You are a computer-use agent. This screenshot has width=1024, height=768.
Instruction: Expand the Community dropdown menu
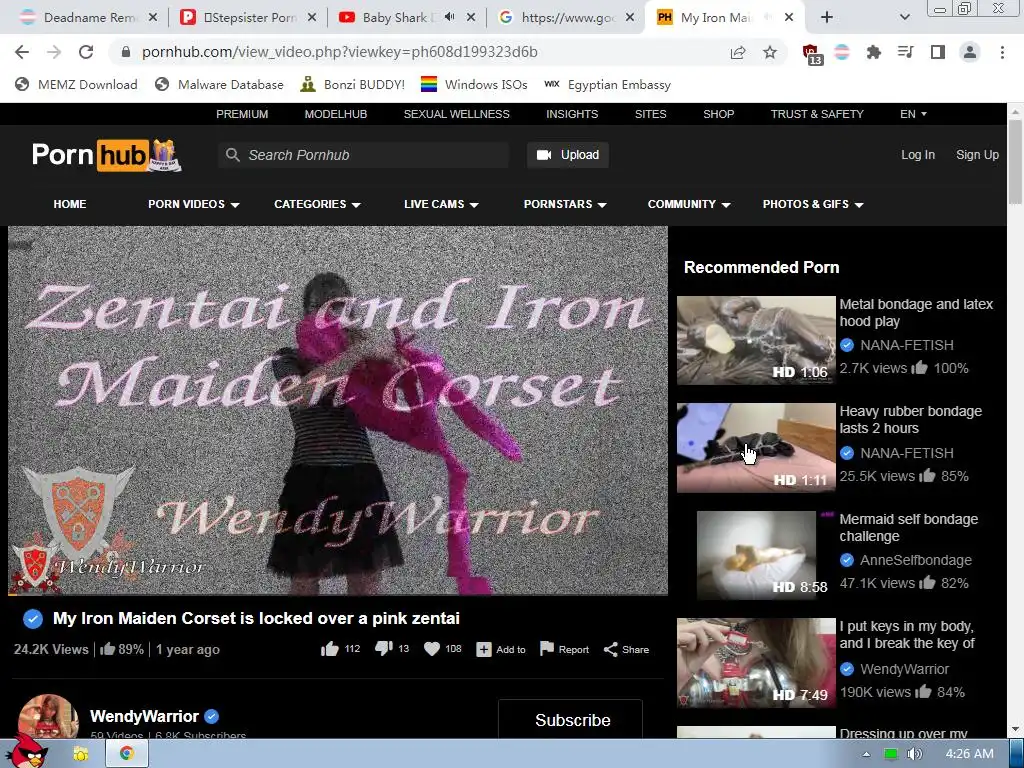click(x=688, y=204)
